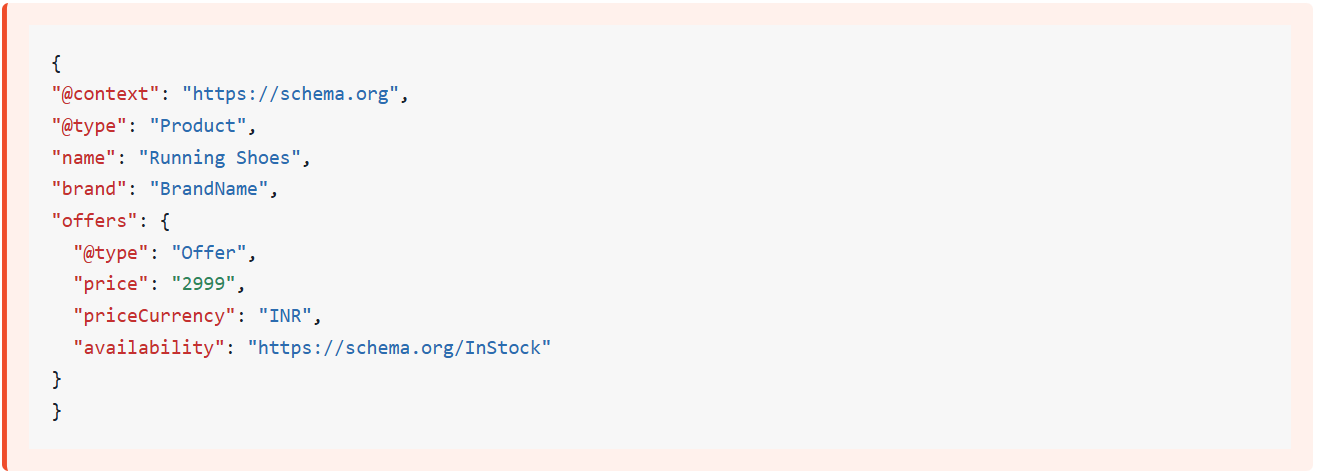Select the "INR" currency value

(290, 316)
